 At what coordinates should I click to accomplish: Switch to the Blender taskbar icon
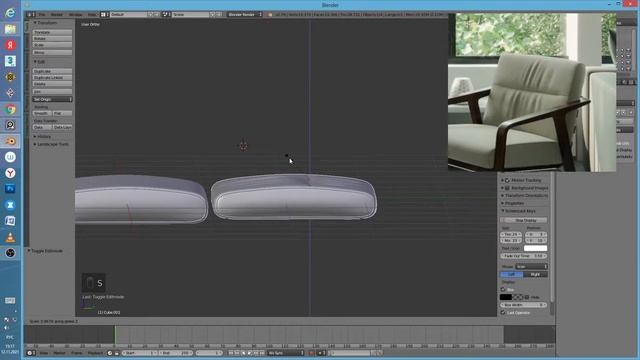pyautogui.click(x=10, y=141)
